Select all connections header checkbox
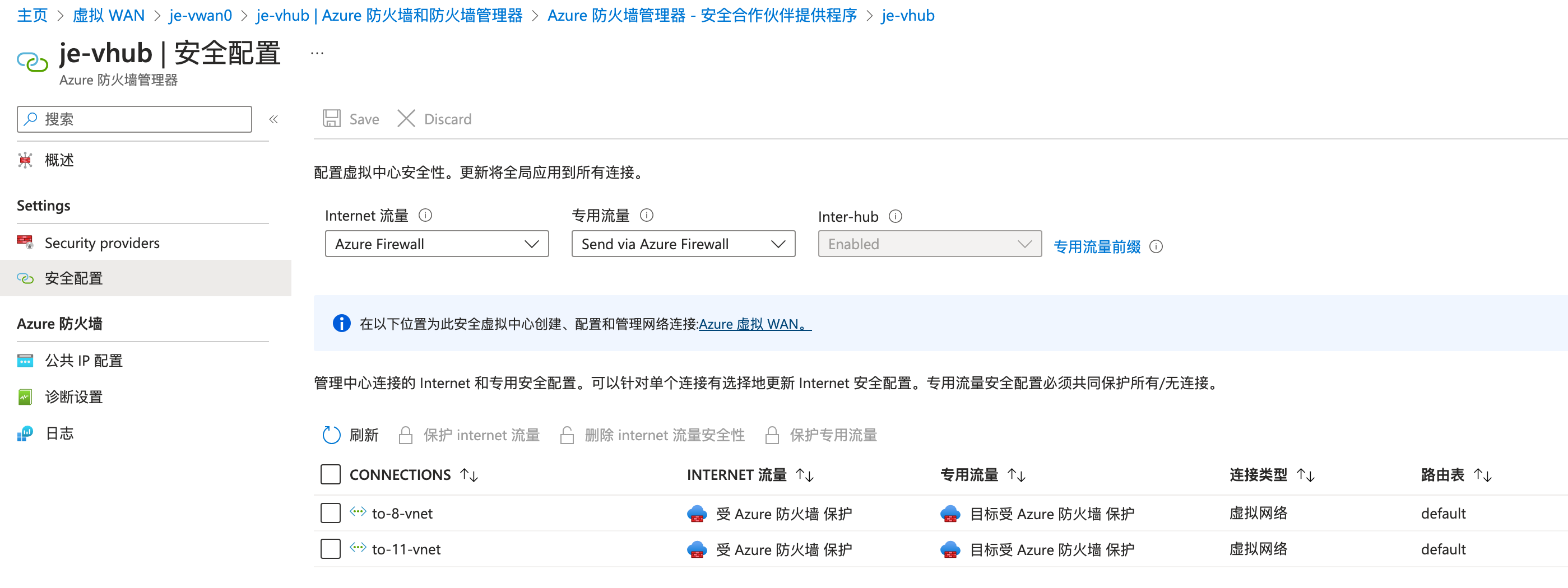 pyautogui.click(x=331, y=474)
